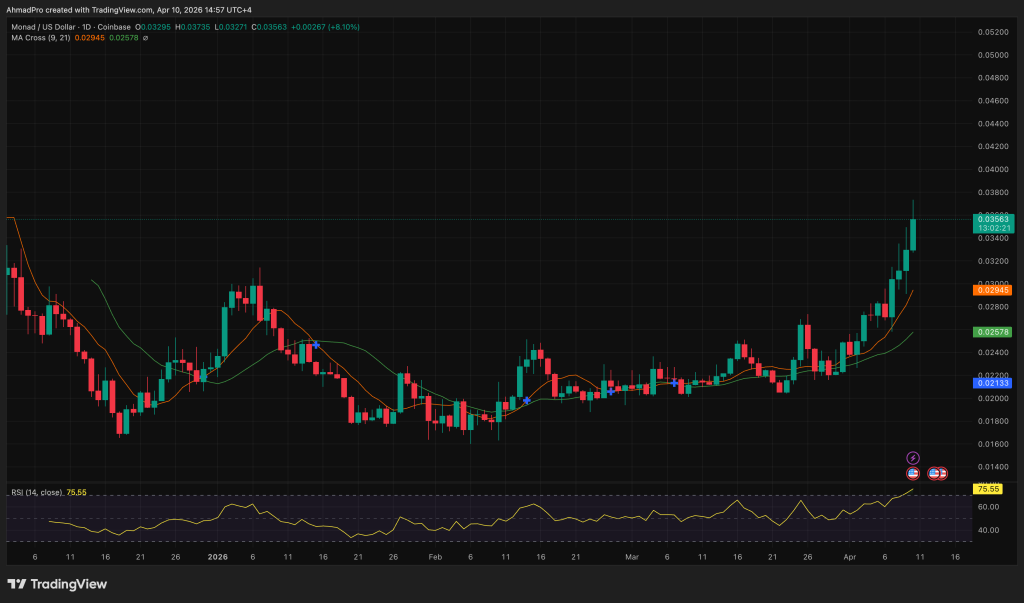This screenshot has height=603, width=1024.
Task: Click the rightmost US flag event icon
Action: point(941,472)
